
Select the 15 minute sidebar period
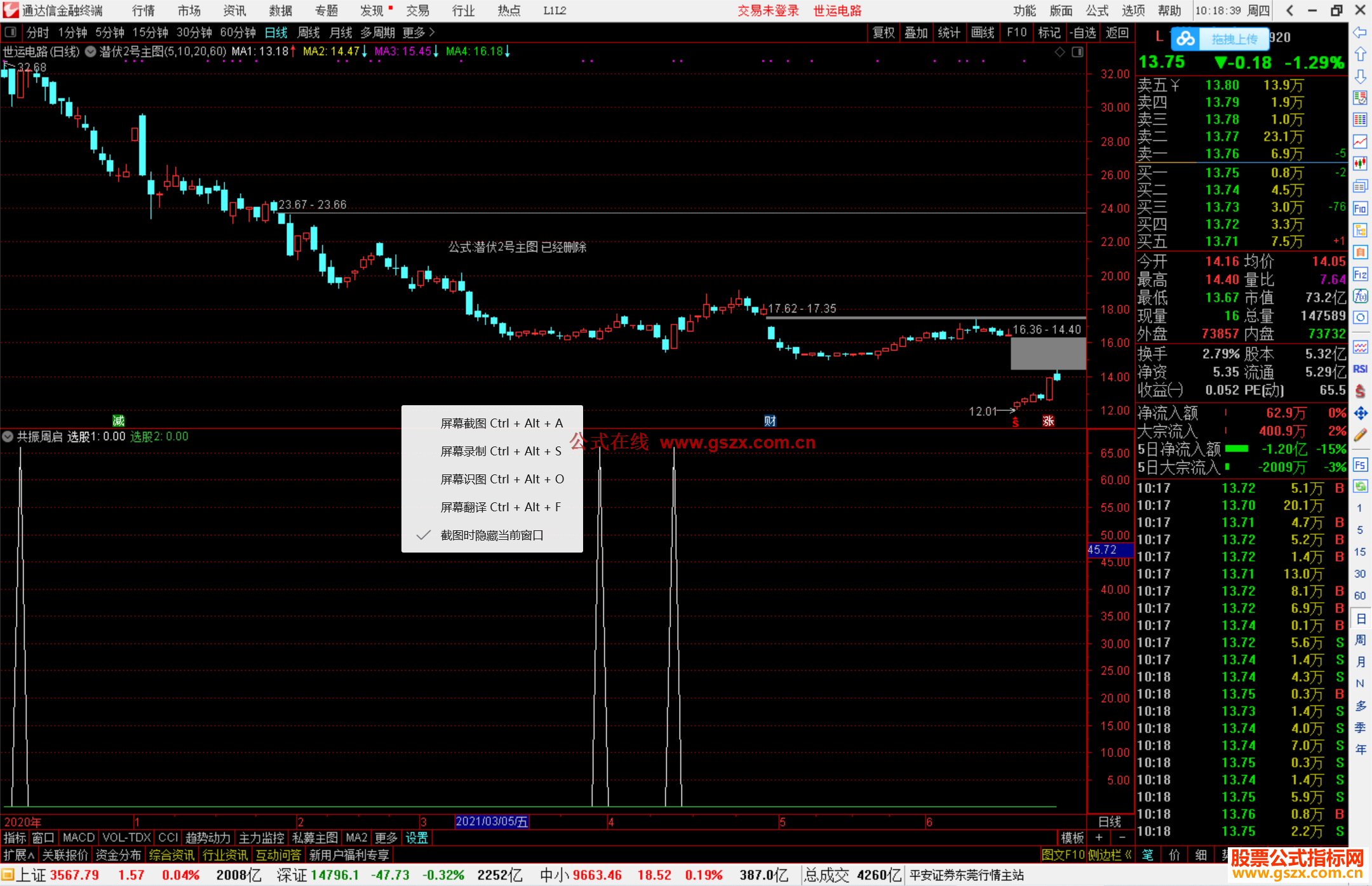[x=1360, y=552]
